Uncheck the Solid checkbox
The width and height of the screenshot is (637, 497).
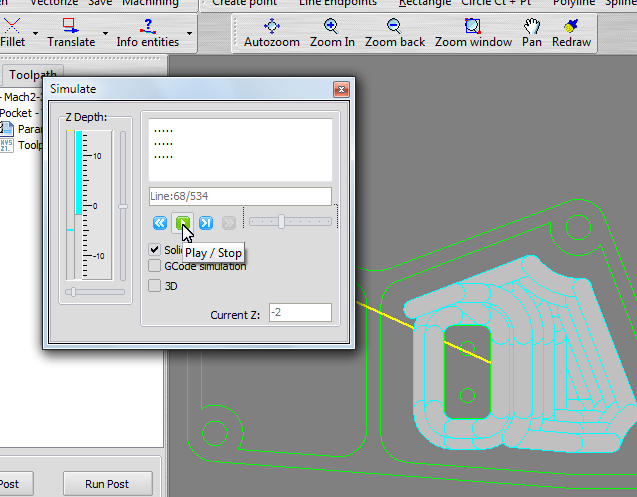155,250
